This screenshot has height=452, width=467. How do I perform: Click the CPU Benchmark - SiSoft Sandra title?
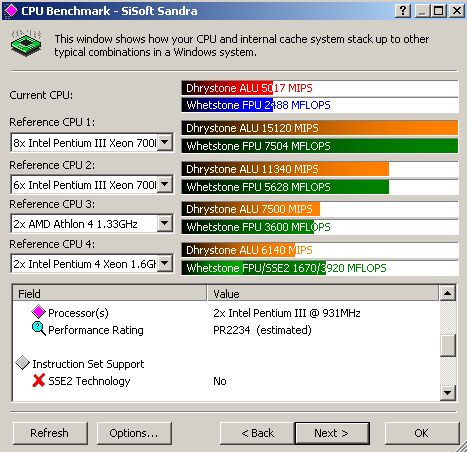(109, 11)
